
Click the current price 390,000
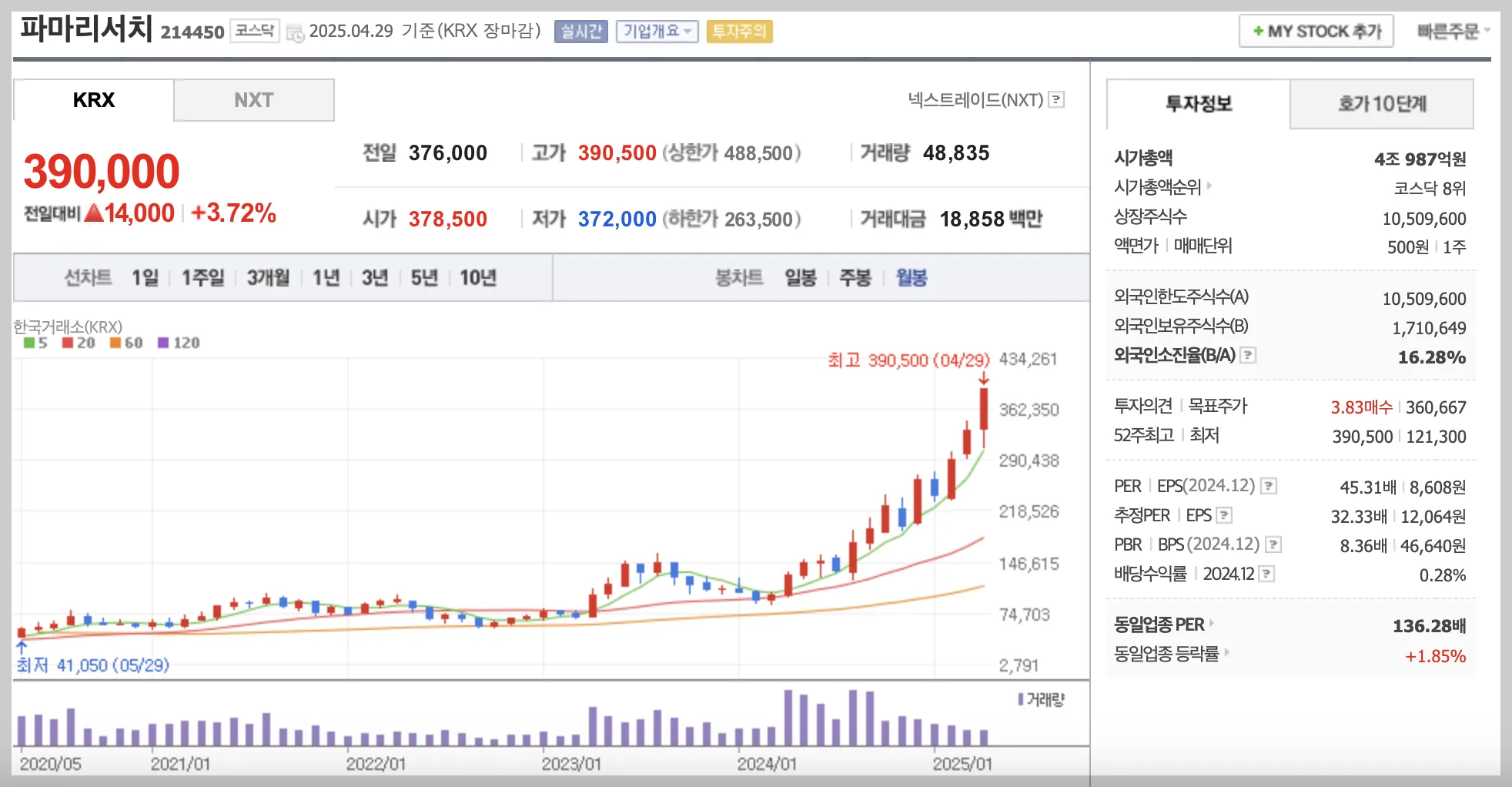(x=102, y=171)
